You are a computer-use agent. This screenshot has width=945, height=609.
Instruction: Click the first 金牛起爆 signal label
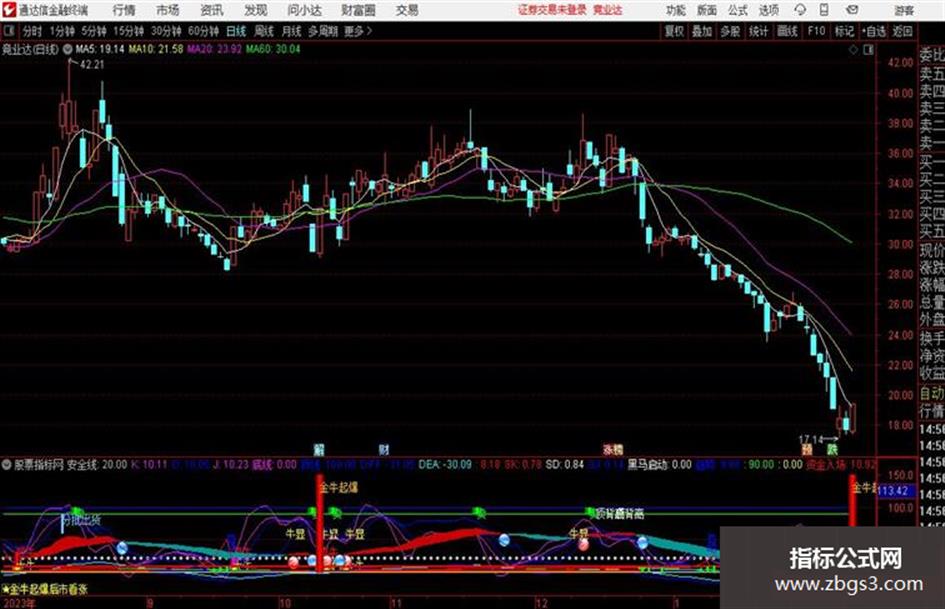[x=339, y=487]
